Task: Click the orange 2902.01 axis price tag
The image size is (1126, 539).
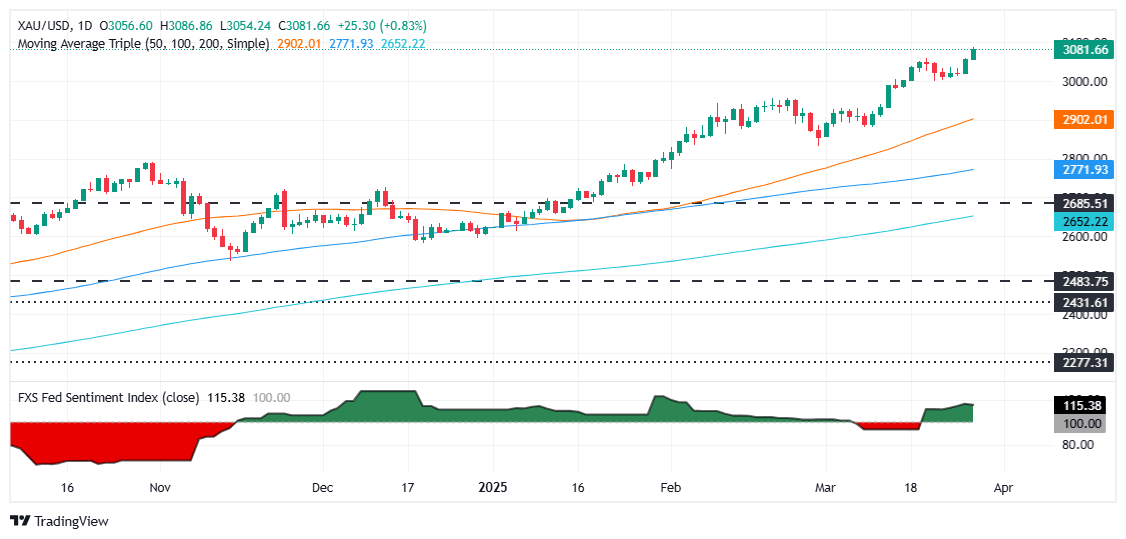Action: 1085,119
